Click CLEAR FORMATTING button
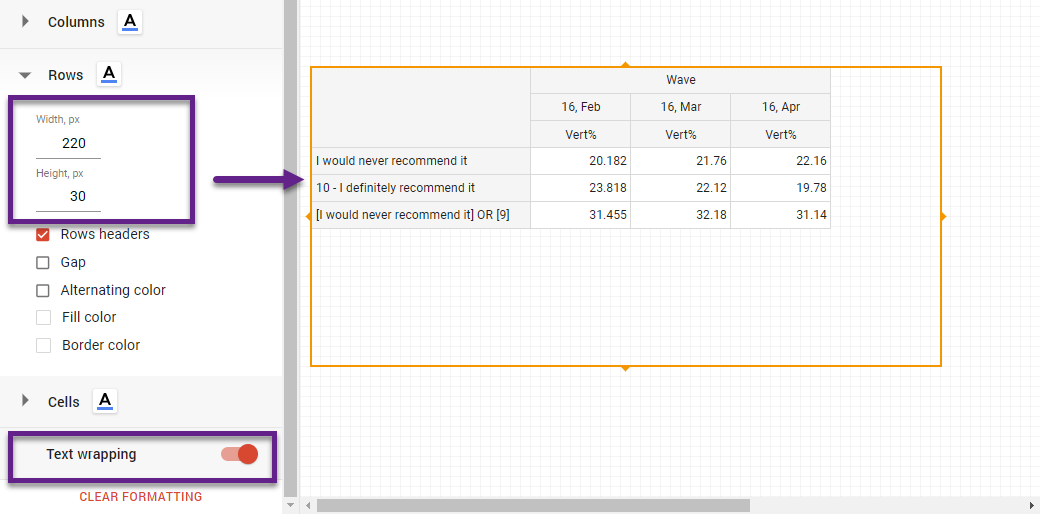 pos(141,497)
